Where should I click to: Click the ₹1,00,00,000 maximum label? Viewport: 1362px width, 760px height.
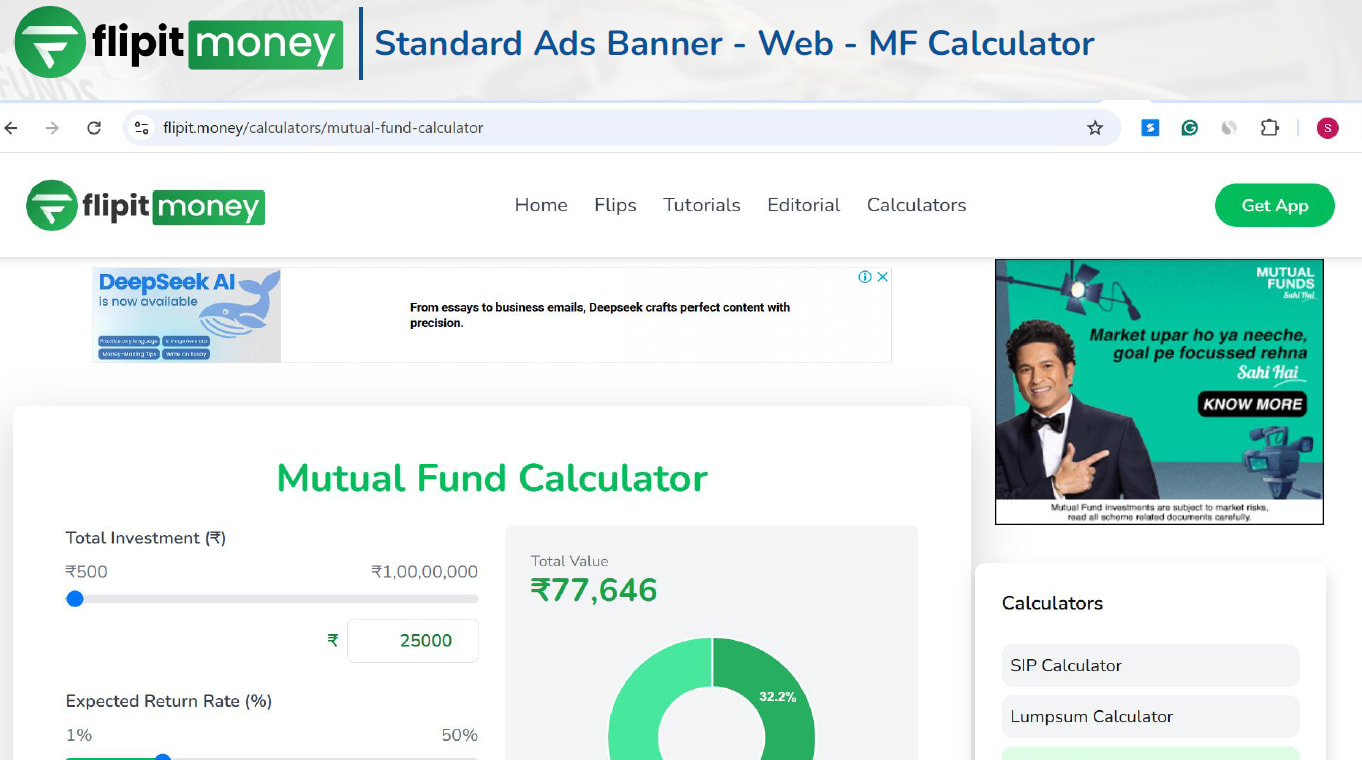424,572
